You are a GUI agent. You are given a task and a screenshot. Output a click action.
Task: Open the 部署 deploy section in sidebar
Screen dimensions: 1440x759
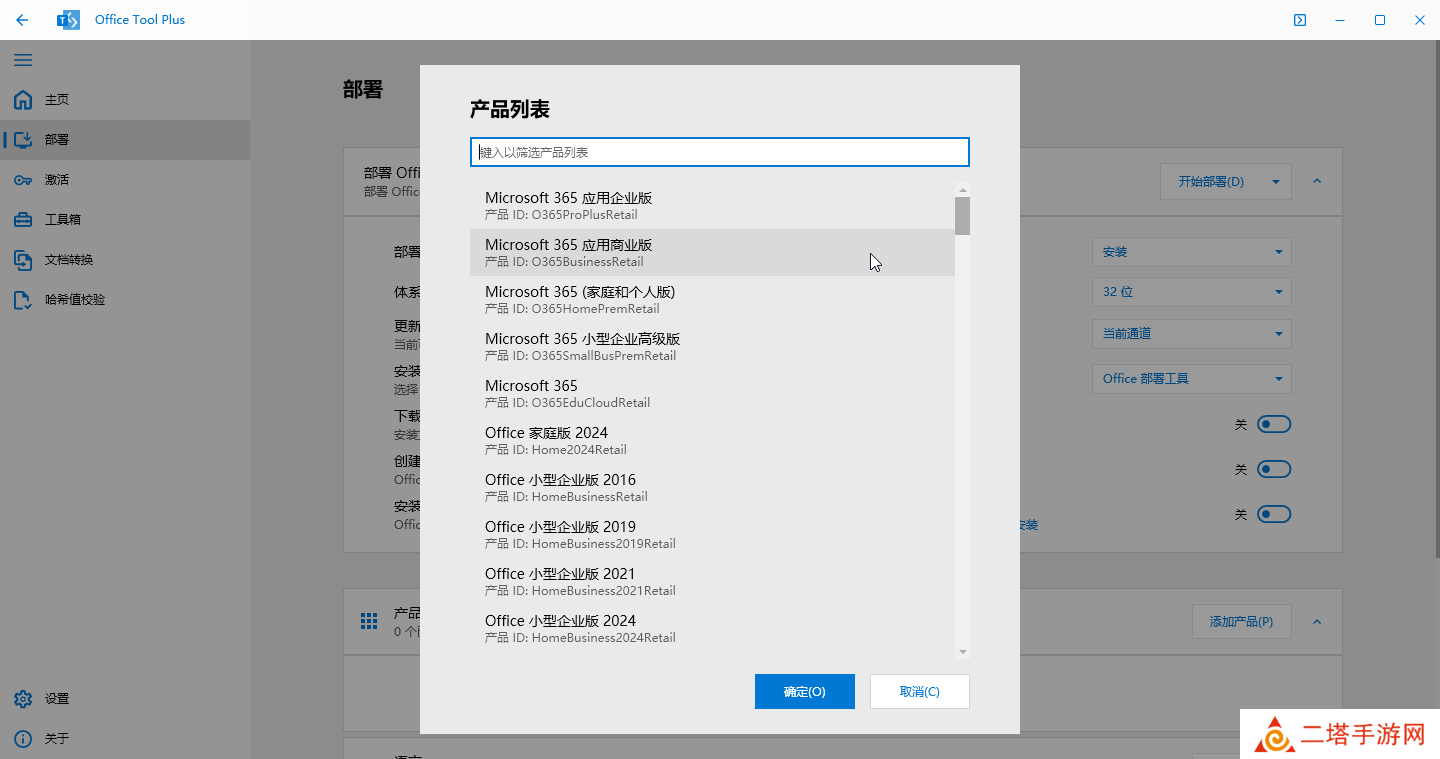pos(125,140)
